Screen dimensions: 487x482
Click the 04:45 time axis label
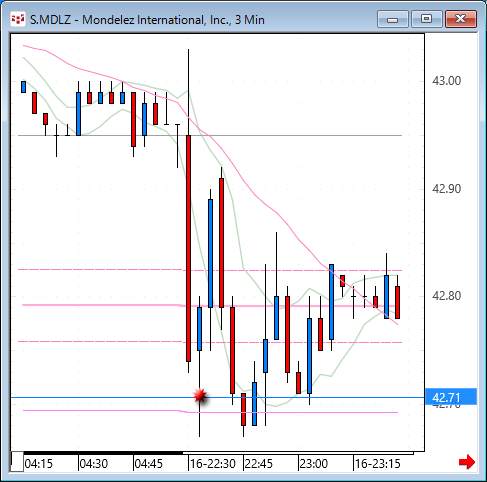tap(149, 464)
